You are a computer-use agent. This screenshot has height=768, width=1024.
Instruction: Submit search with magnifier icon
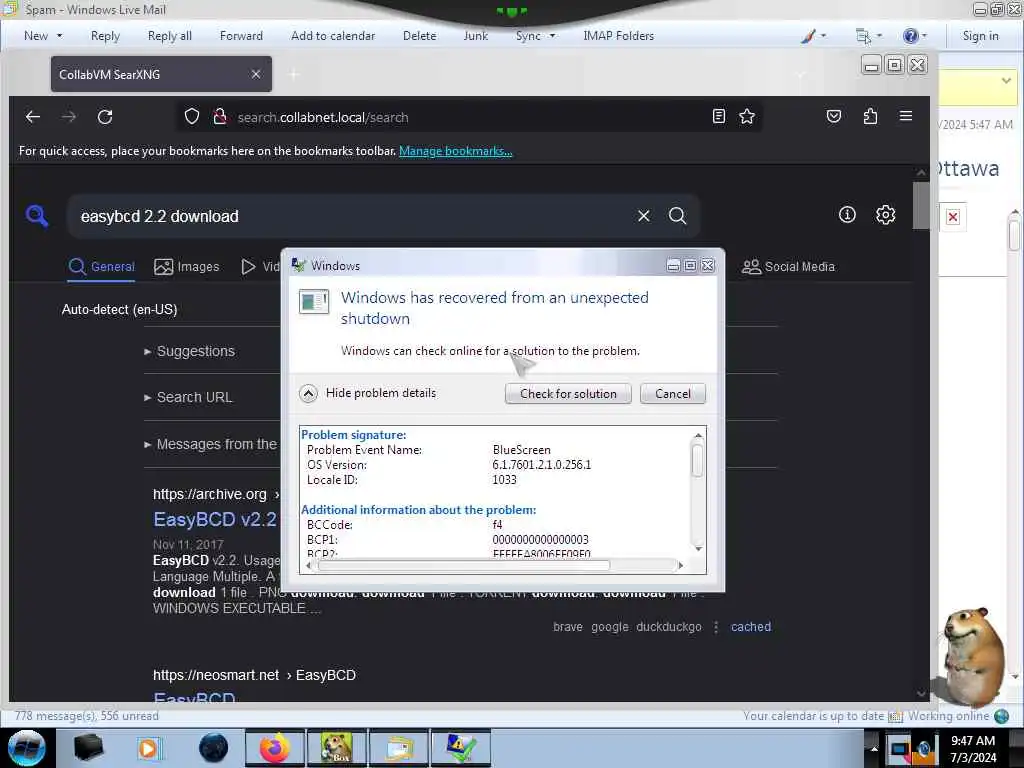tap(677, 216)
